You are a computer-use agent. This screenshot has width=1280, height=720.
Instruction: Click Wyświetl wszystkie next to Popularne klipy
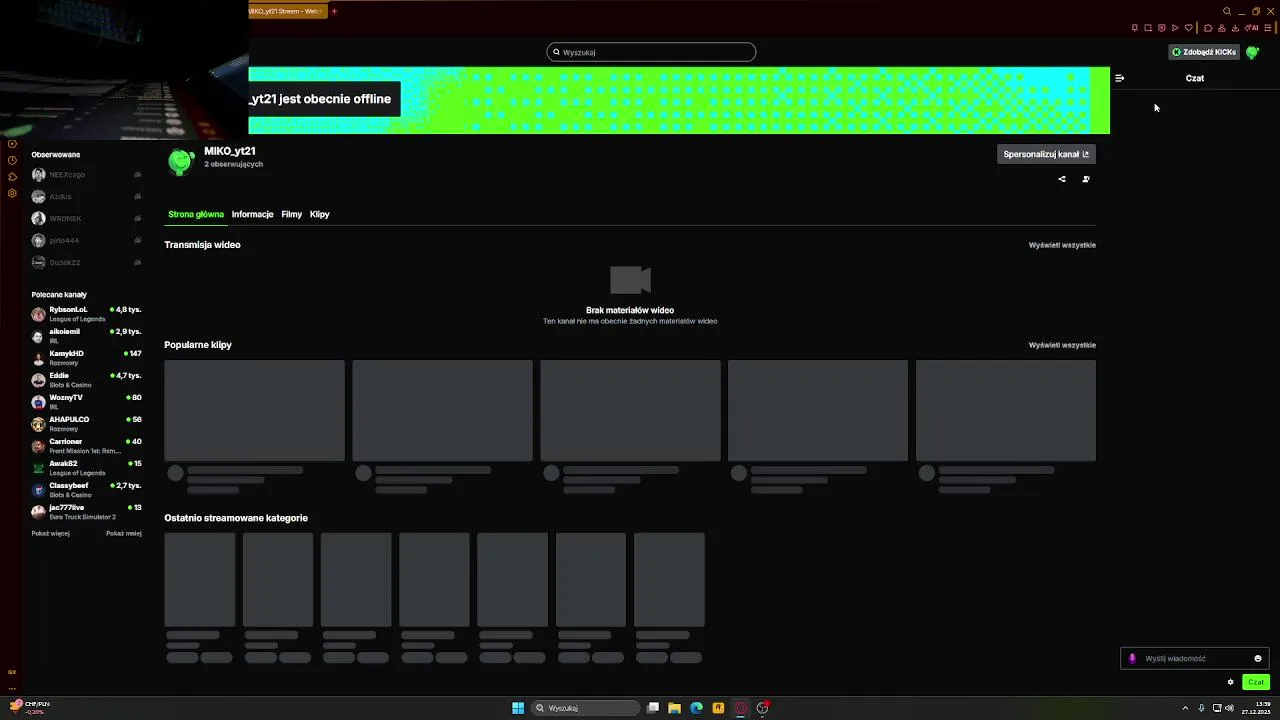(1062, 345)
